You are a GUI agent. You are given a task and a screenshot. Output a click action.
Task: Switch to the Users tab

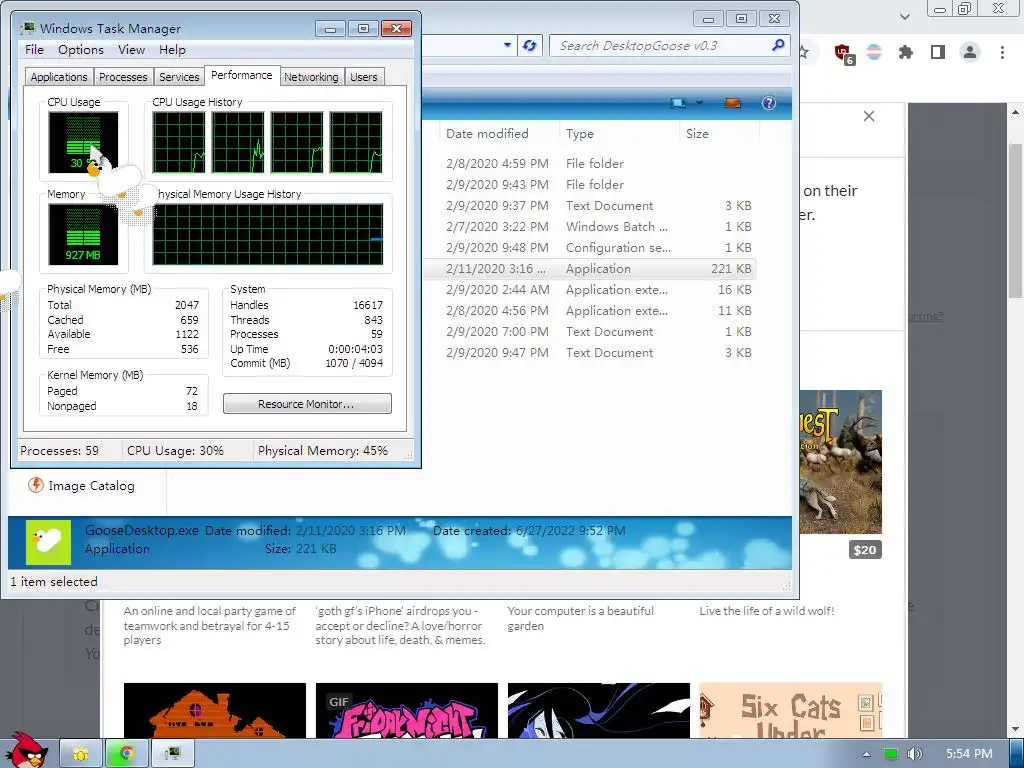click(x=364, y=76)
